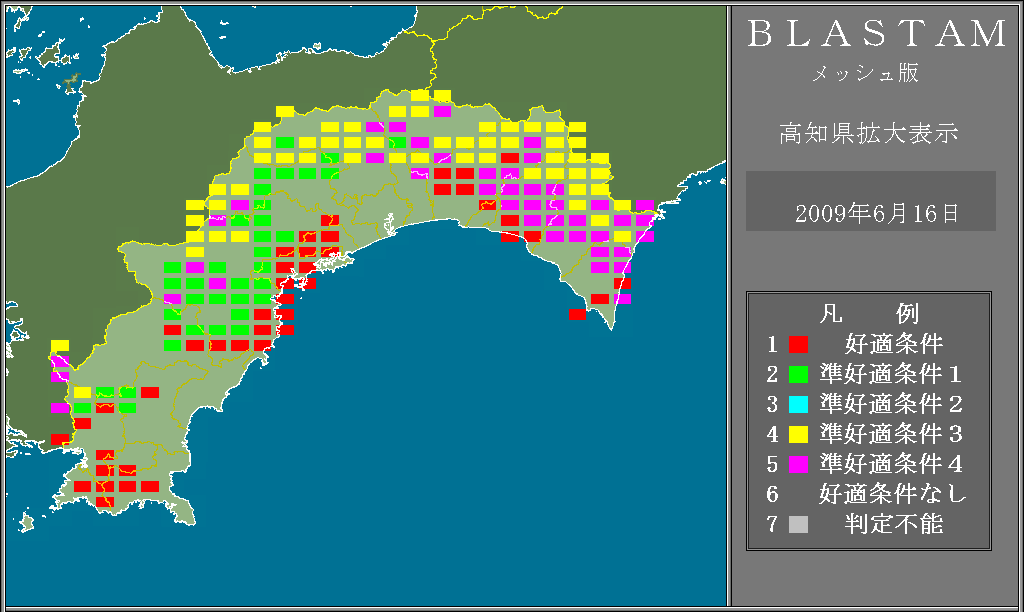
Task: Click legend number 6 beside 好適条件なし
Action: tap(772, 494)
